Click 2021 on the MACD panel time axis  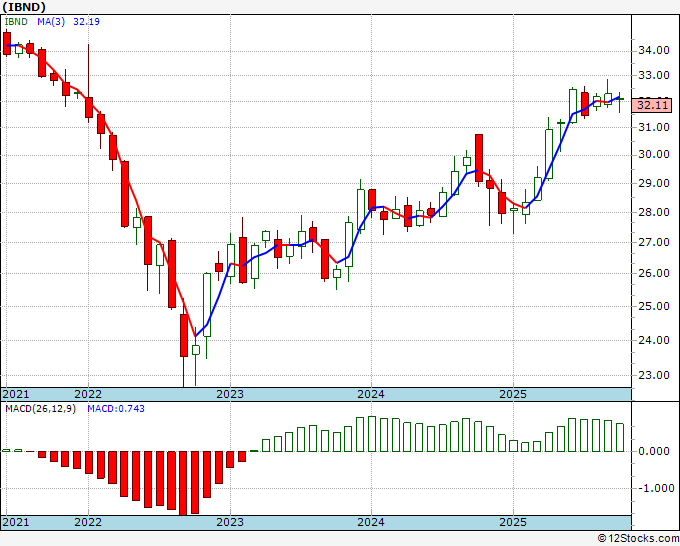[16, 522]
